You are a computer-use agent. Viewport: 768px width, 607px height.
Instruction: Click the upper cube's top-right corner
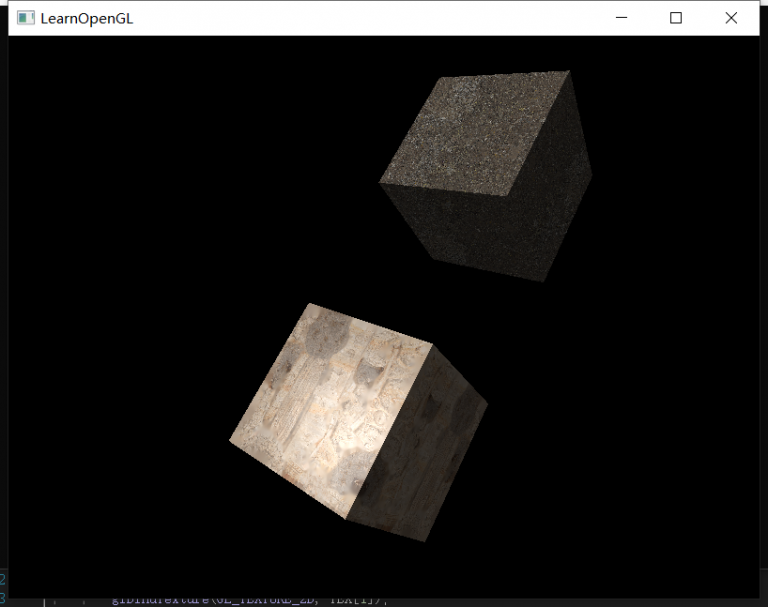coord(568,72)
